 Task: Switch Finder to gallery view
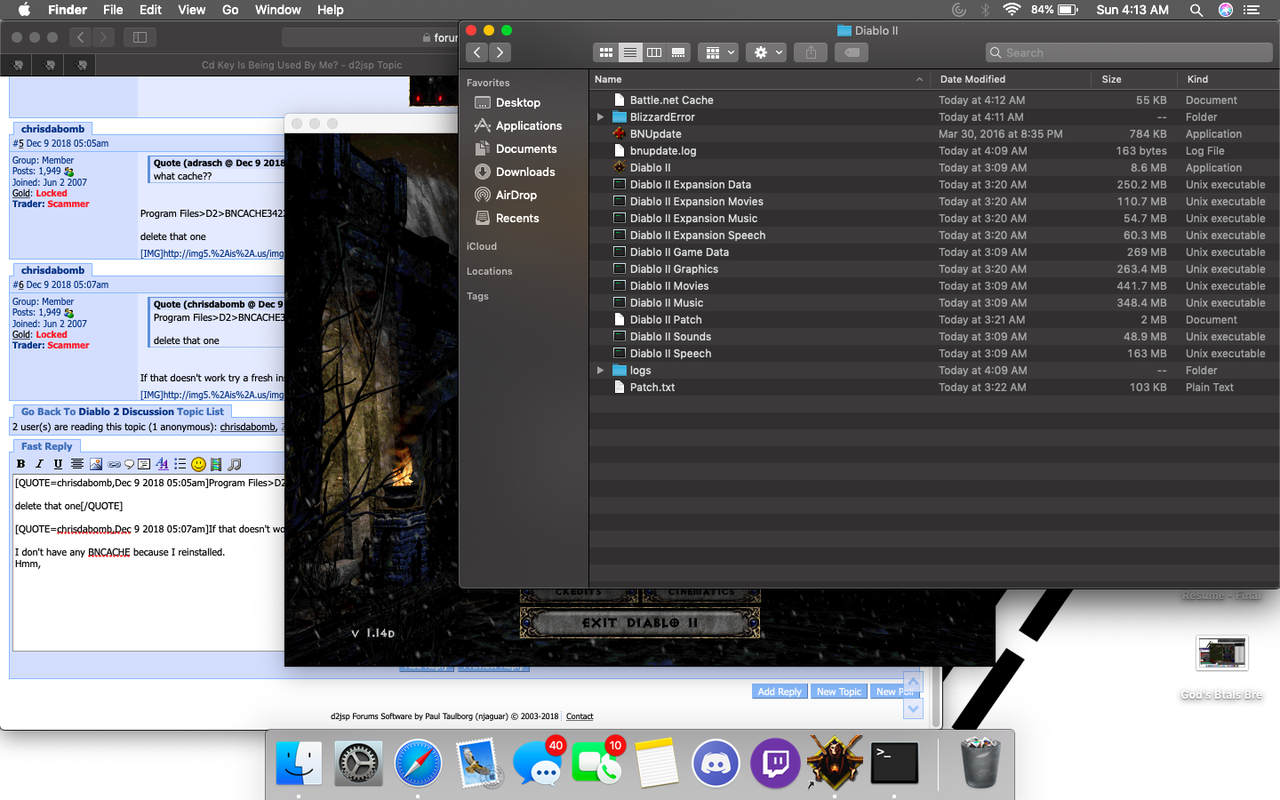[678, 52]
